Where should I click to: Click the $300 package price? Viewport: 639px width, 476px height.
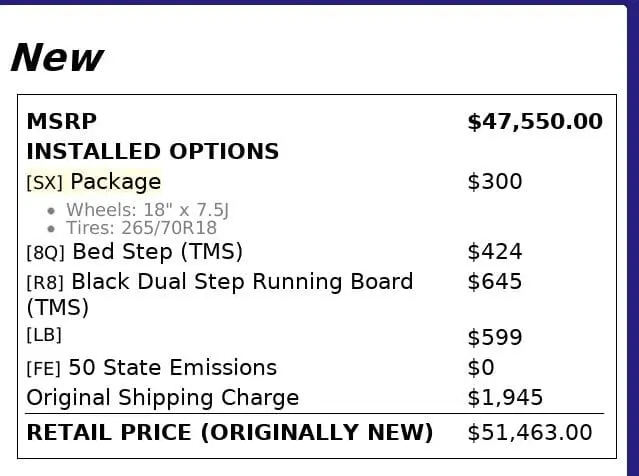pos(495,182)
